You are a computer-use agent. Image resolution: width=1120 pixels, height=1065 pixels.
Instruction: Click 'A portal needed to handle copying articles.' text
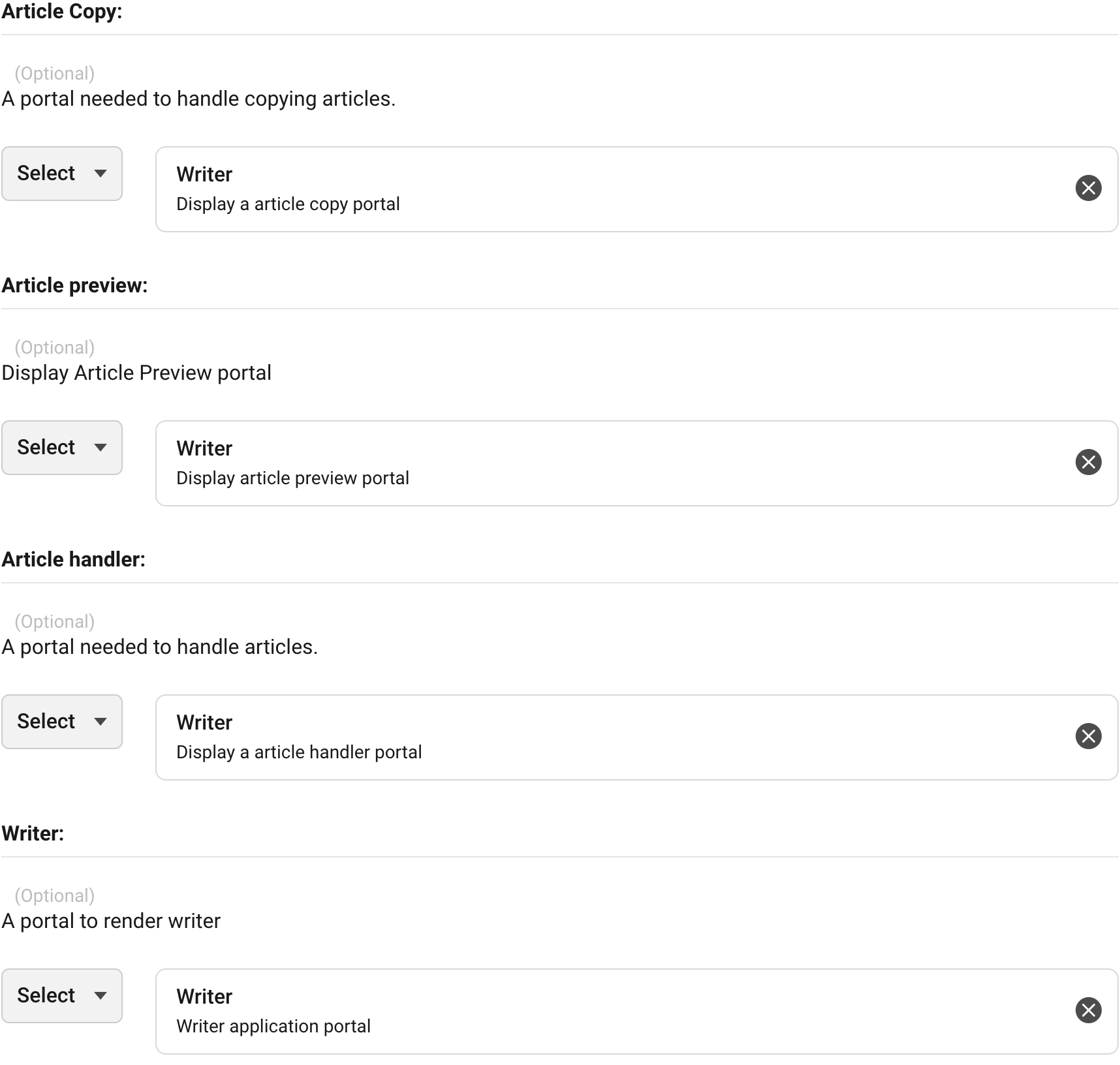coord(199,99)
